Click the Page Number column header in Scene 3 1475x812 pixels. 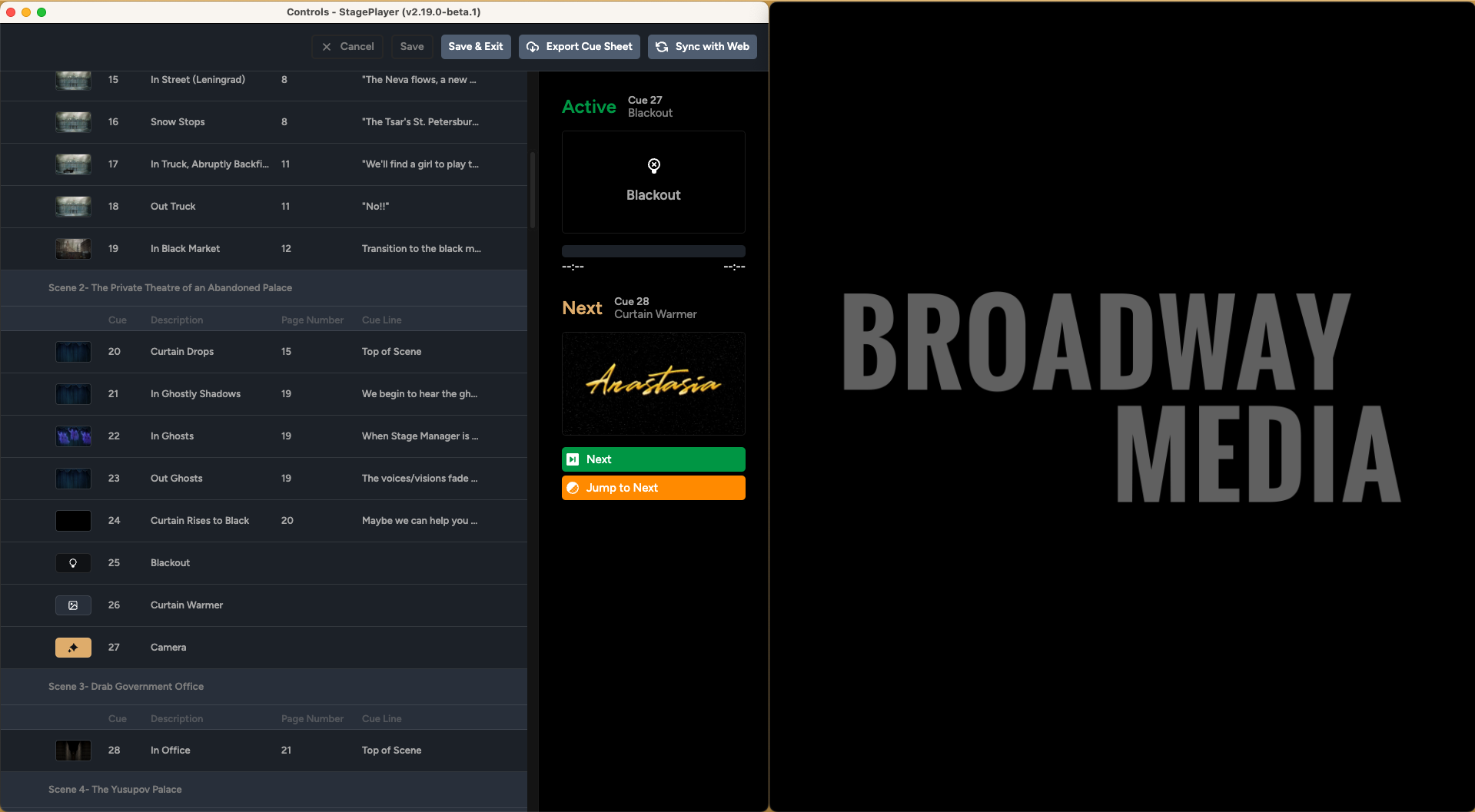(x=312, y=719)
